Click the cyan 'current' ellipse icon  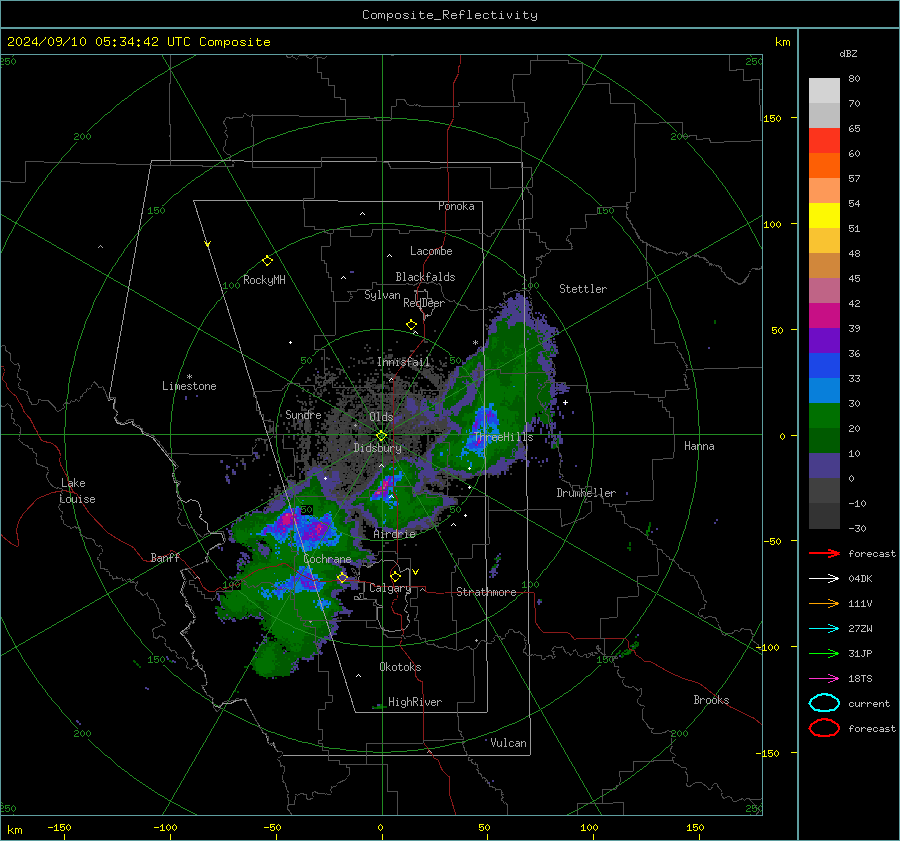[824, 703]
